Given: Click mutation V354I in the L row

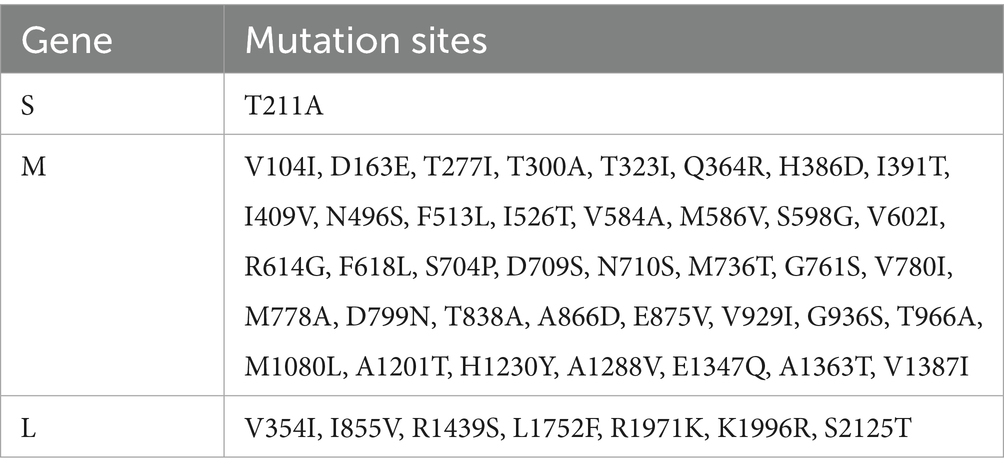Looking at the screenshot, I should tap(279, 430).
